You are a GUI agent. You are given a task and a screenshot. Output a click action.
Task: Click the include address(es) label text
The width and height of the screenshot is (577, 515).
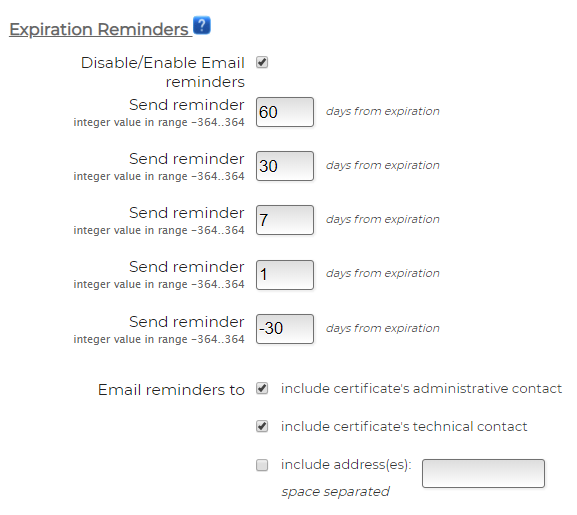pos(346,465)
